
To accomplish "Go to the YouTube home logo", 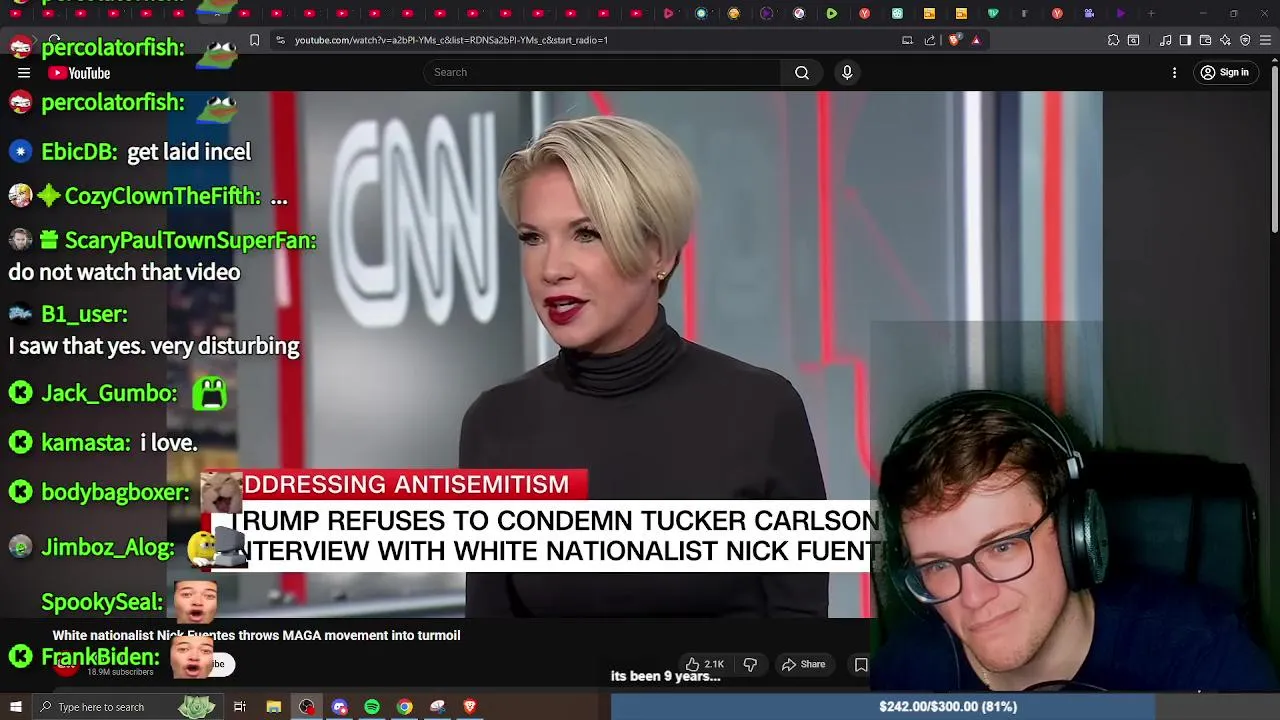I will pos(79,73).
